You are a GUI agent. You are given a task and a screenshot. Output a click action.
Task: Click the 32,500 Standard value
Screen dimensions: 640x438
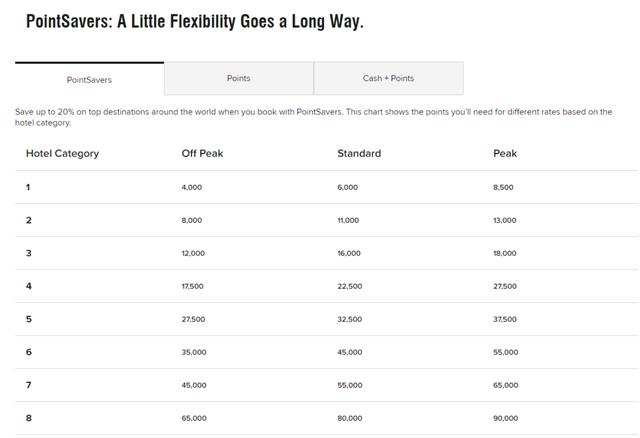click(350, 319)
